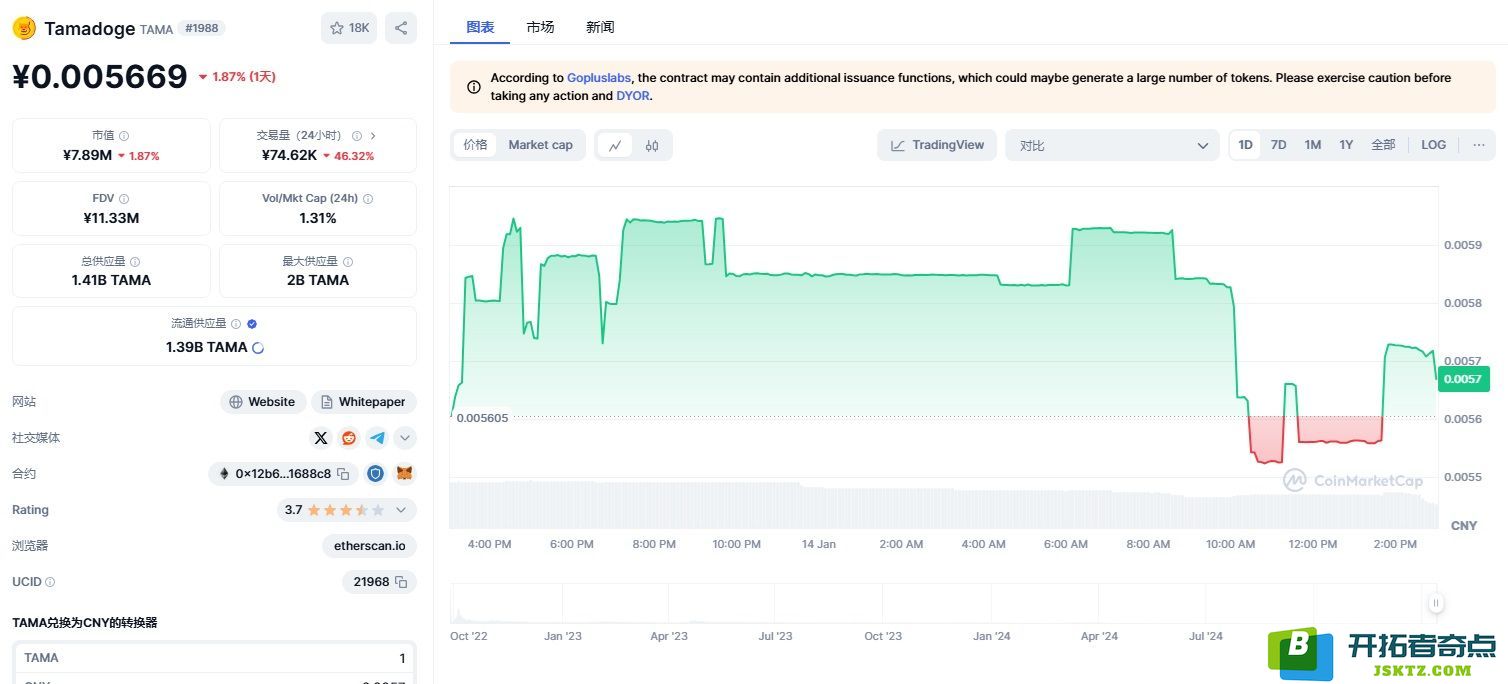Click the verified badge by 流通供应量

coord(252,324)
